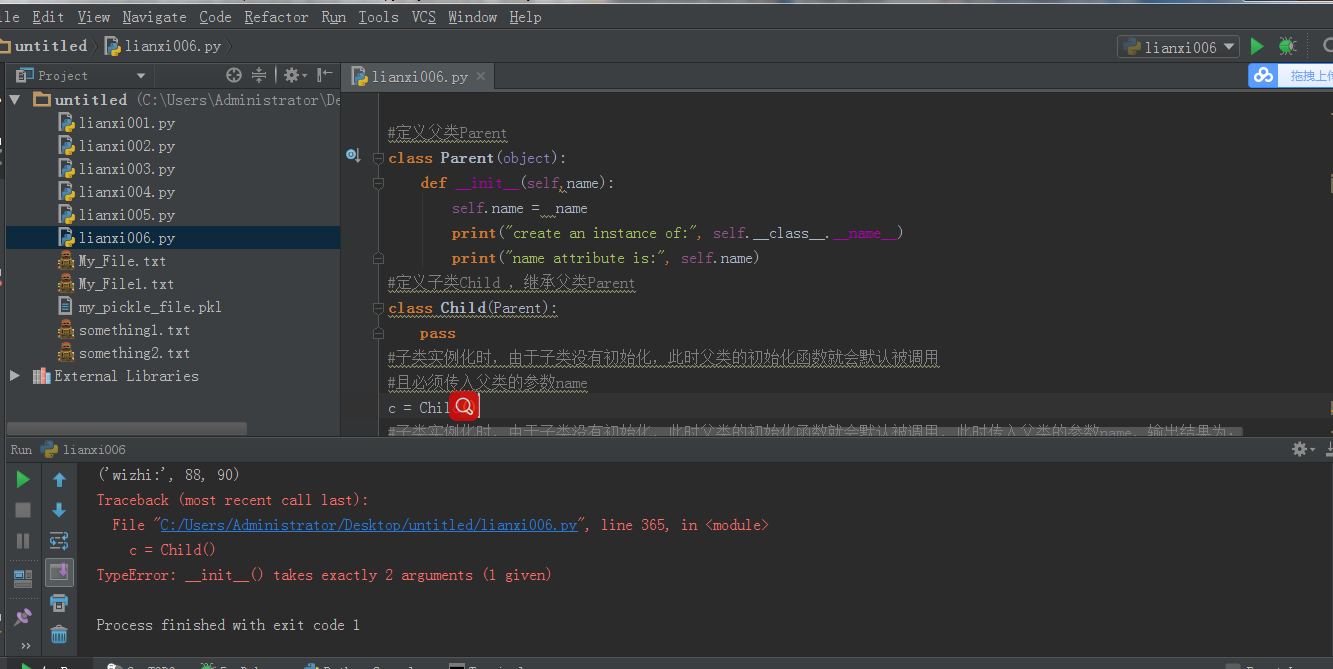1333x669 pixels.
Task: Pin the Run panel tab
Action: [x=23, y=615]
